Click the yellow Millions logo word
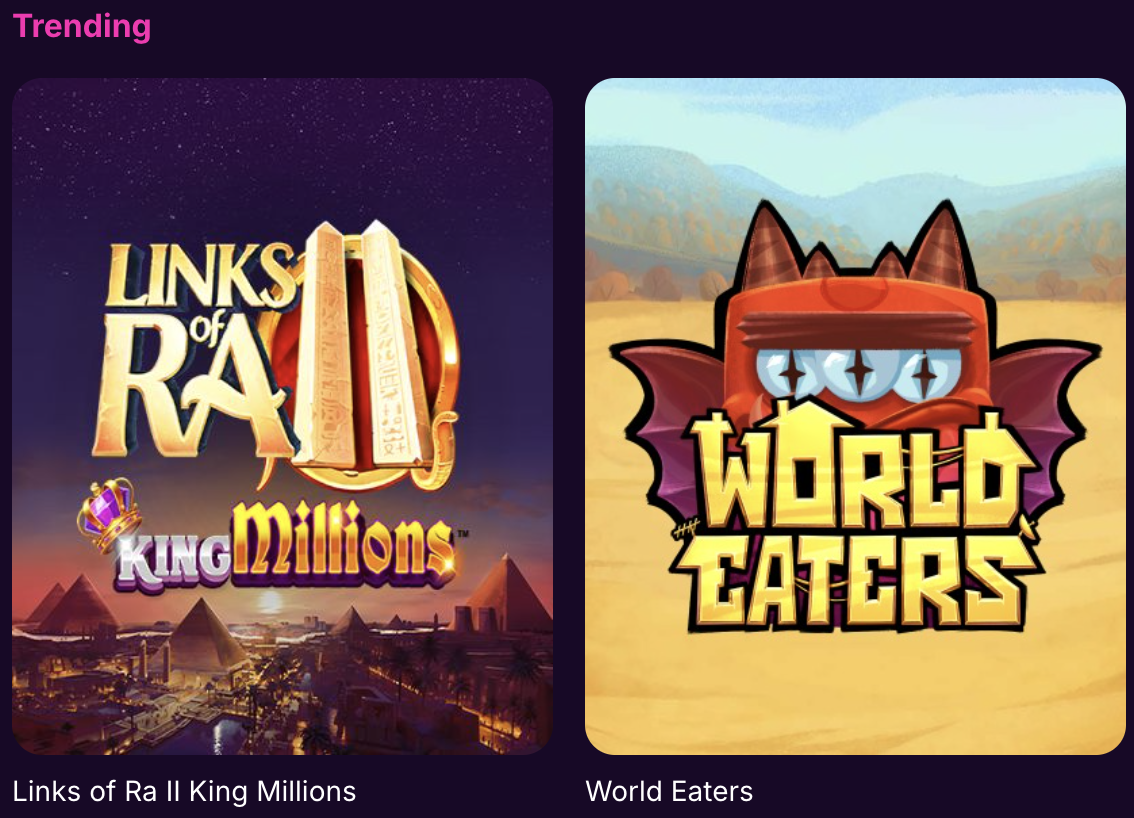Viewport: 1134px width, 818px height. [344, 544]
